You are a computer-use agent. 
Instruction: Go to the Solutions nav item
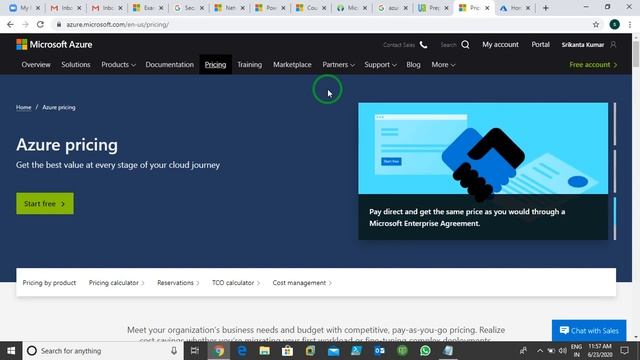(x=76, y=64)
